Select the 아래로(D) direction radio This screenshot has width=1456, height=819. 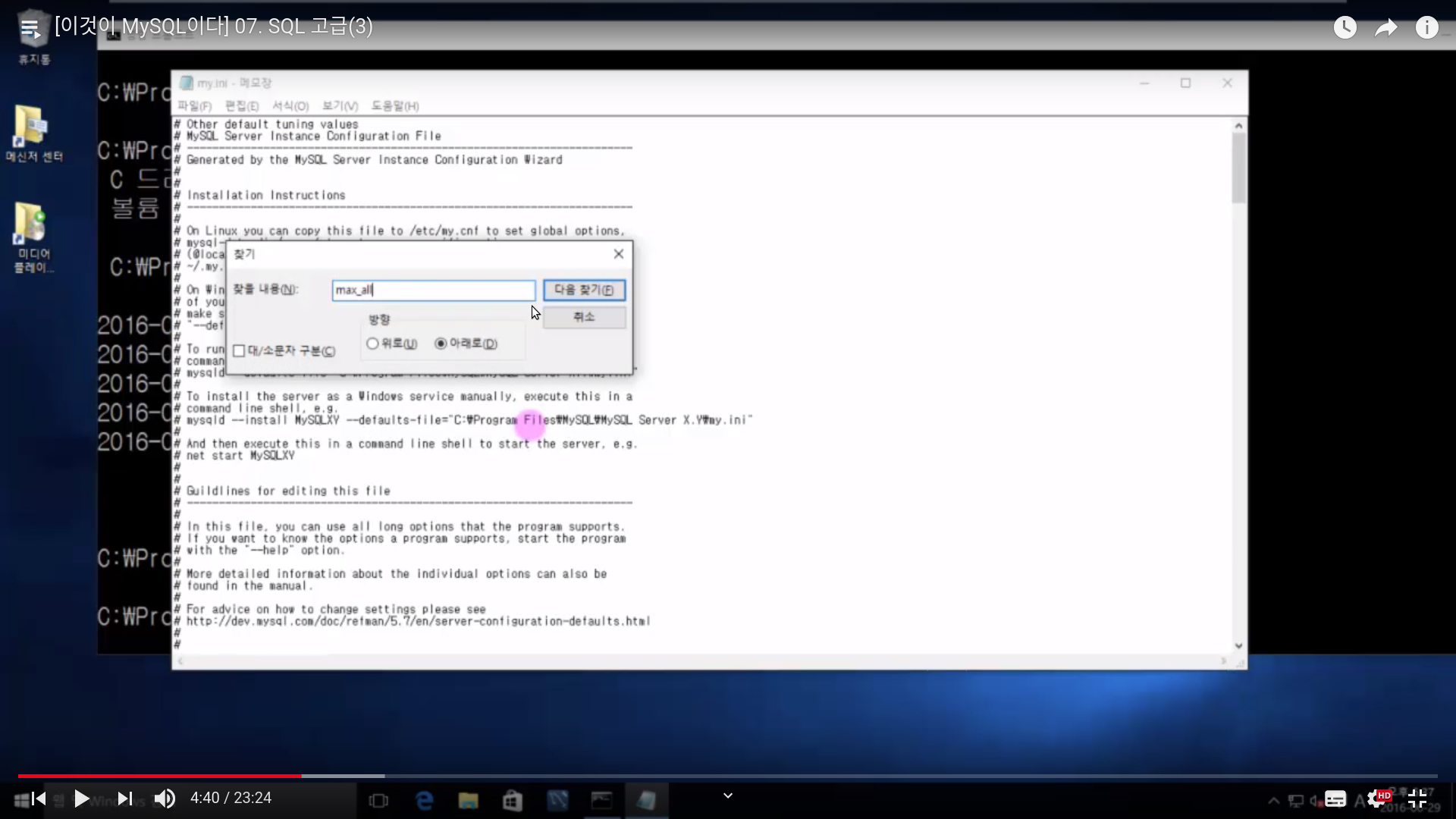466,344
